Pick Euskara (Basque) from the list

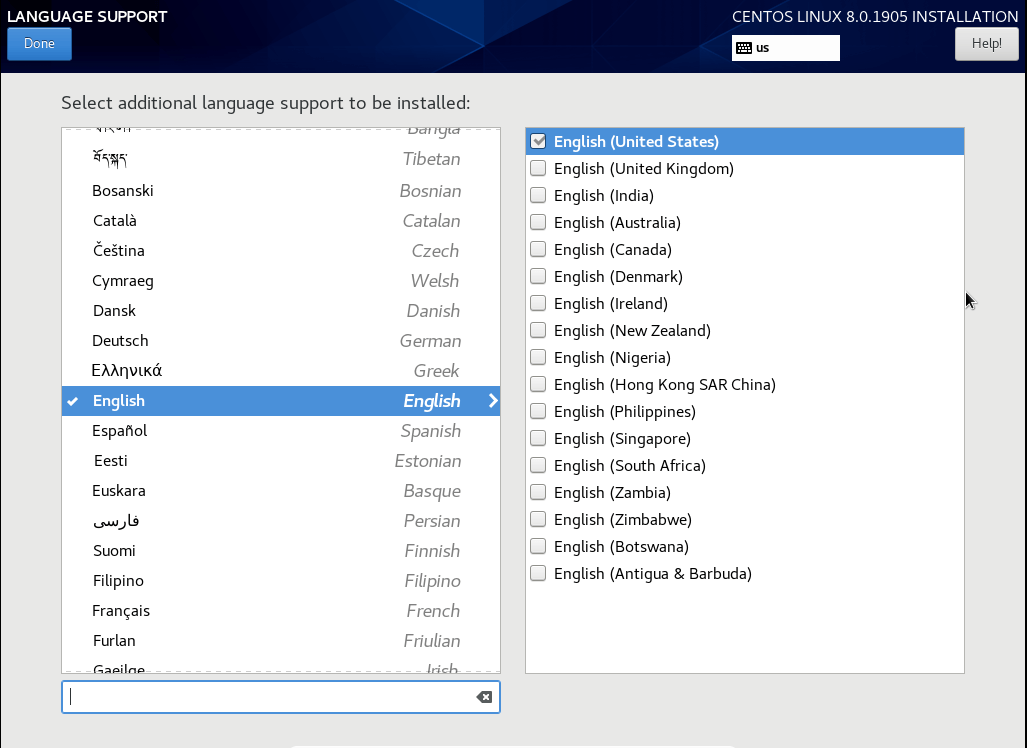[280, 491]
